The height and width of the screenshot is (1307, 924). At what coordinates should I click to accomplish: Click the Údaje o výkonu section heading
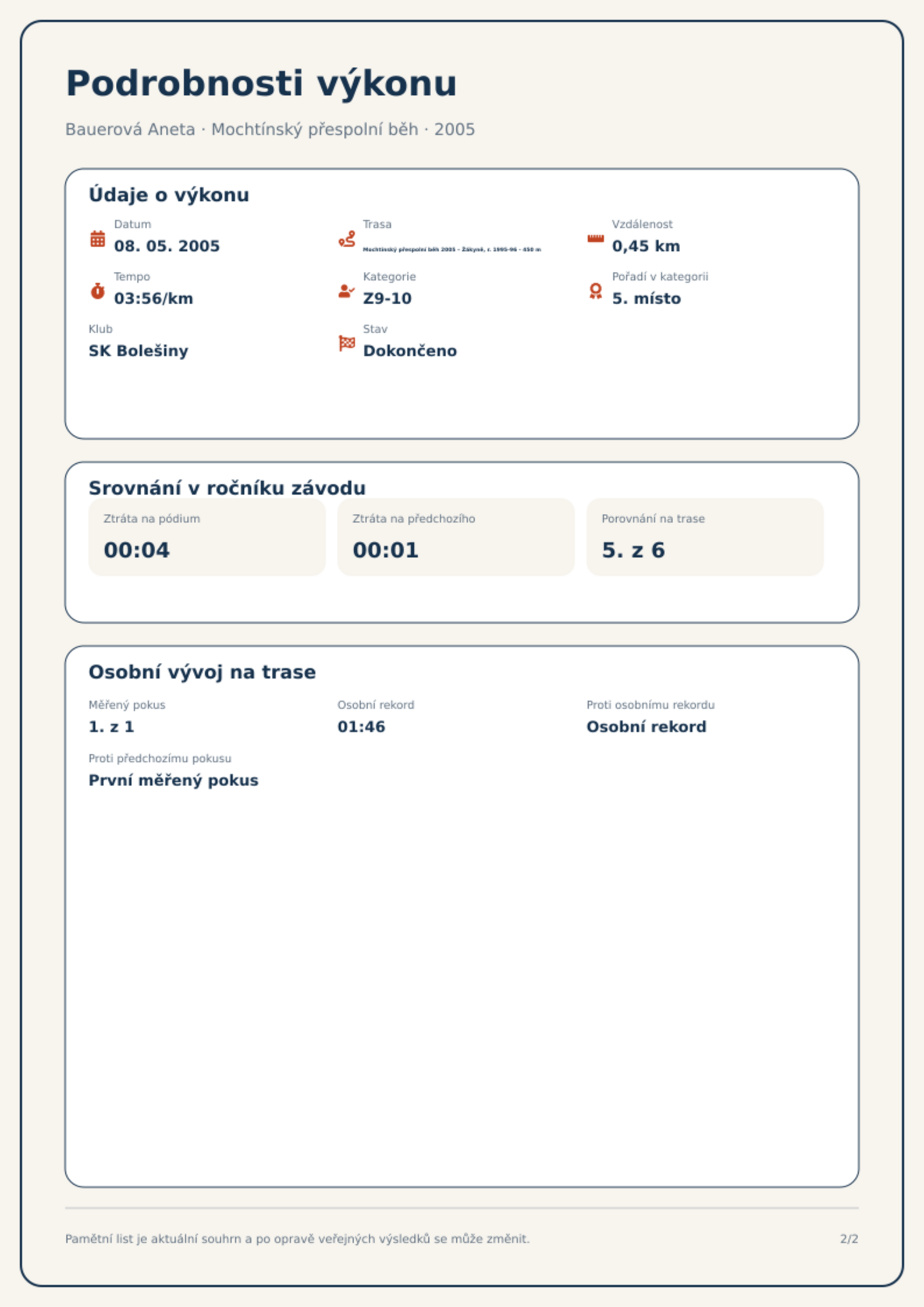point(169,195)
